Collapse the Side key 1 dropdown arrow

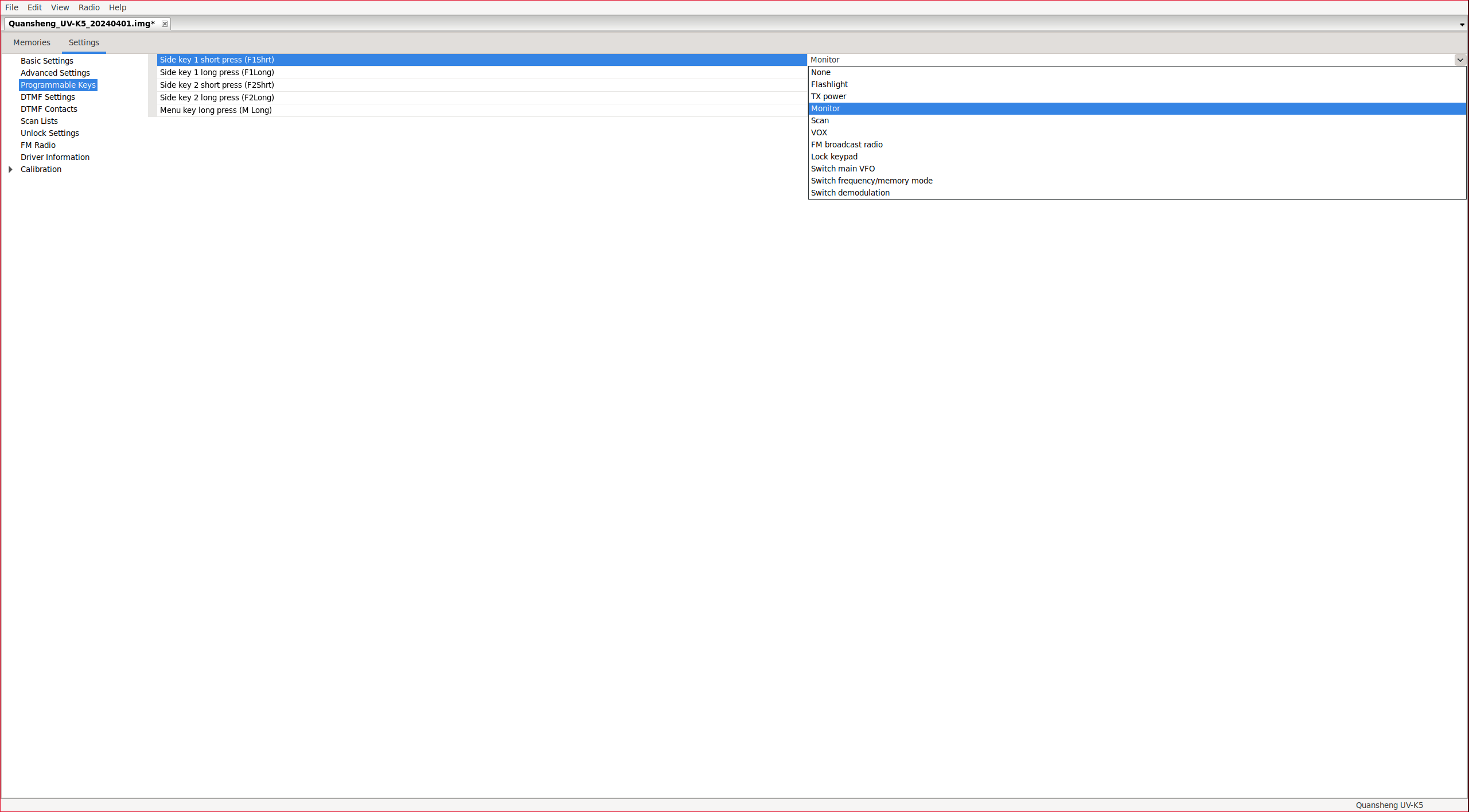coord(1460,60)
